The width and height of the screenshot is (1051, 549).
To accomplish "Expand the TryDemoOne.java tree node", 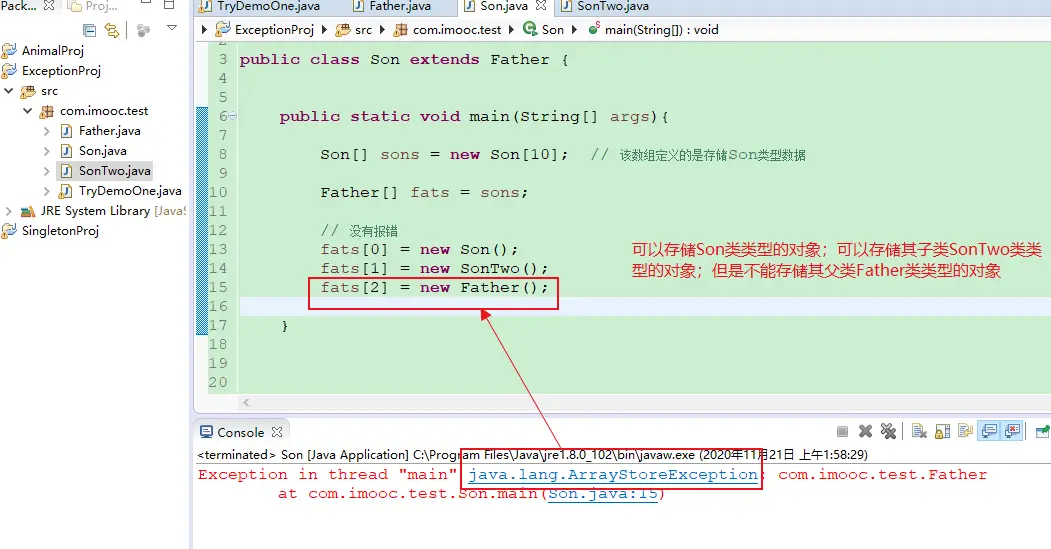I will pyautogui.click(x=46, y=192).
